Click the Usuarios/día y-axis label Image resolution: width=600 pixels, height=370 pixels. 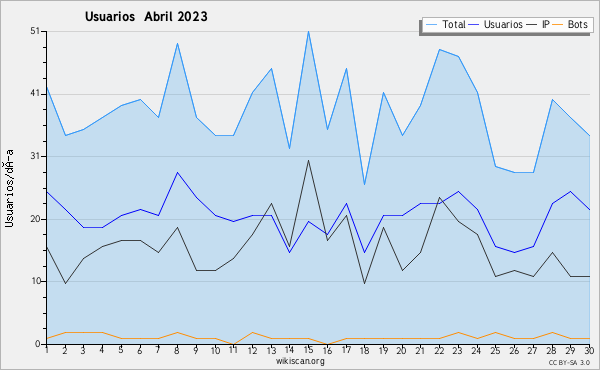click(x=9, y=188)
